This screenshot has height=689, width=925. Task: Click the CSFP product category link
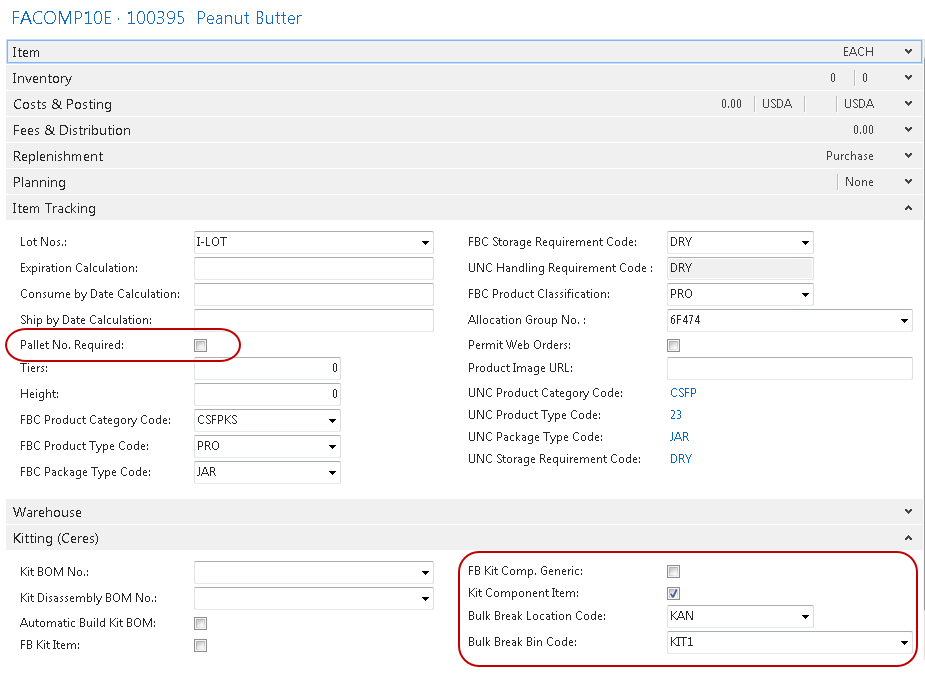click(683, 393)
